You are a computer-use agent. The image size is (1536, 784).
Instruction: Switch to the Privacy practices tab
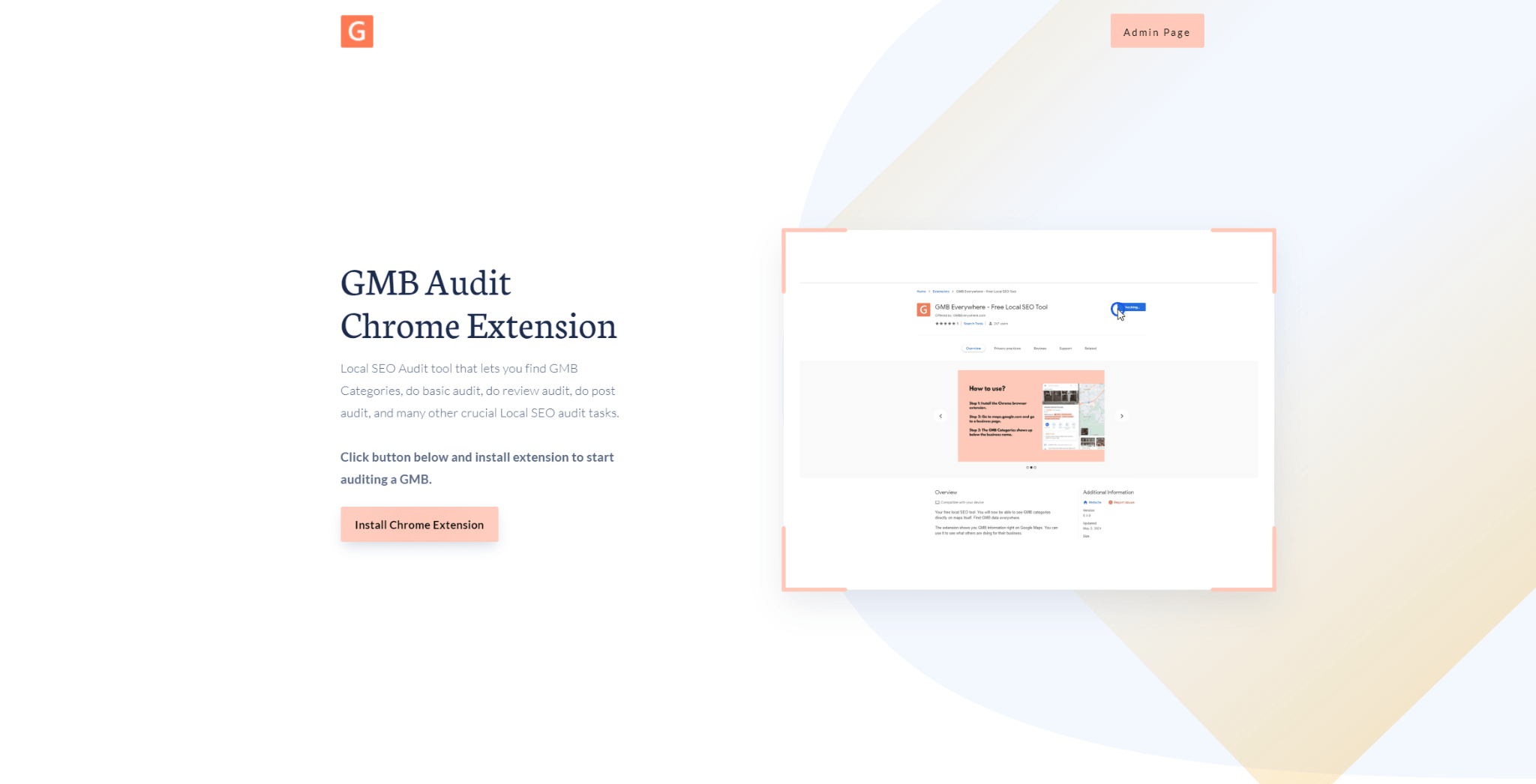coord(1007,349)
